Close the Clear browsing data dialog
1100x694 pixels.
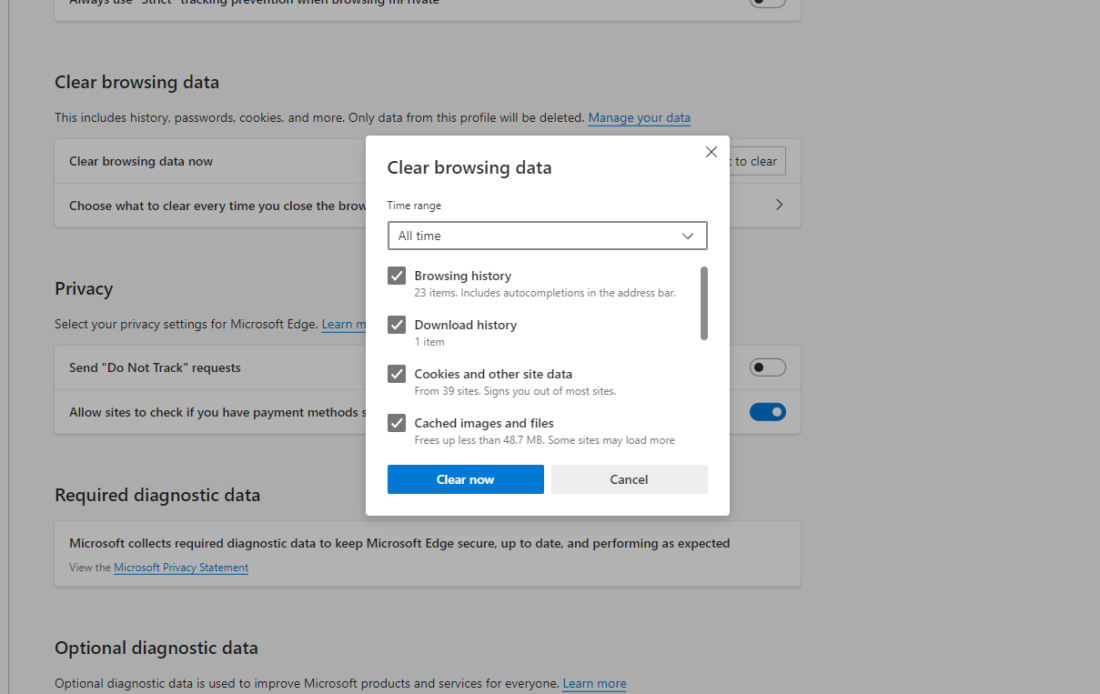tap(711, 151)
